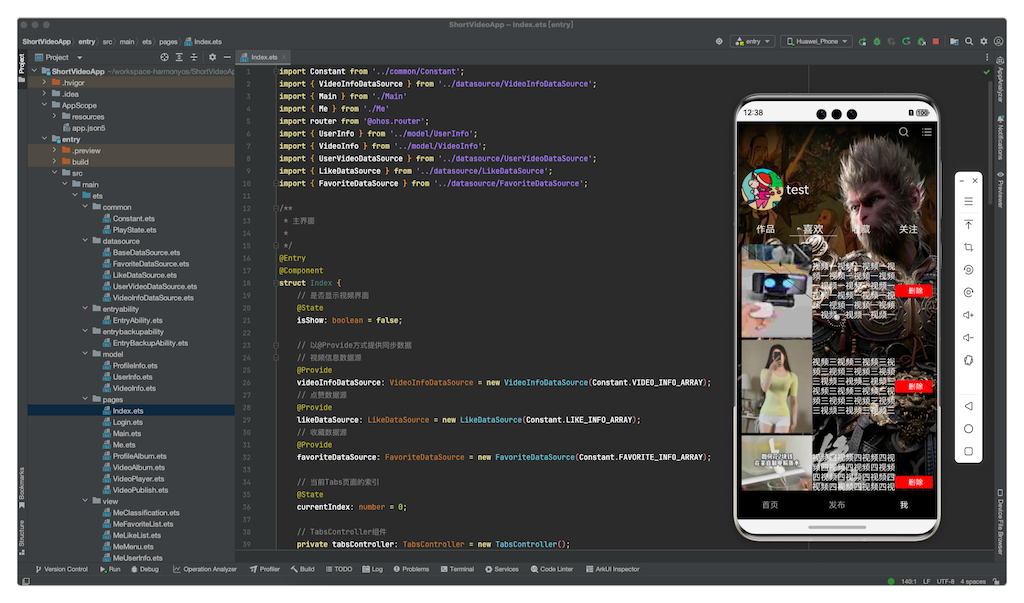The height and width of the screenshot is (603, 1024).
Task: Stop the running app with the red square
Action: pyautogui.click(x=935, y=41)
